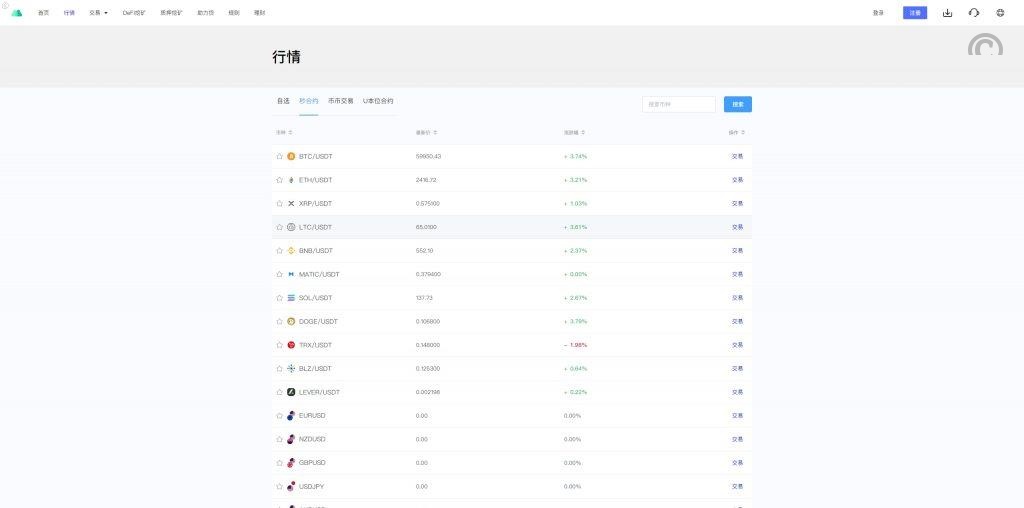
Task: Open 质押挖矿 in the top navigation
Action: tap(171, 12)
